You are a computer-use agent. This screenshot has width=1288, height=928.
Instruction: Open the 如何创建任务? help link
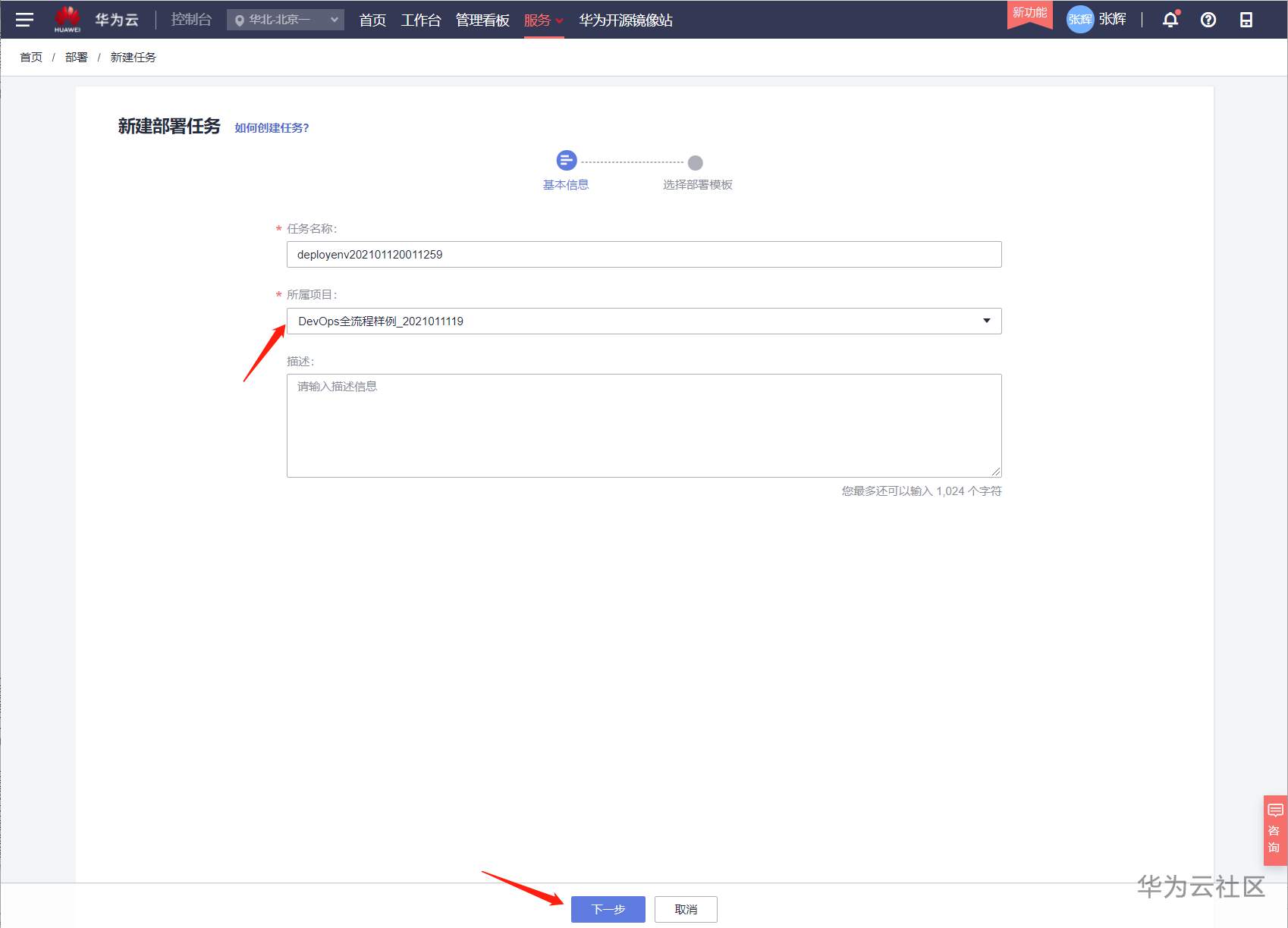coord(272,128)
